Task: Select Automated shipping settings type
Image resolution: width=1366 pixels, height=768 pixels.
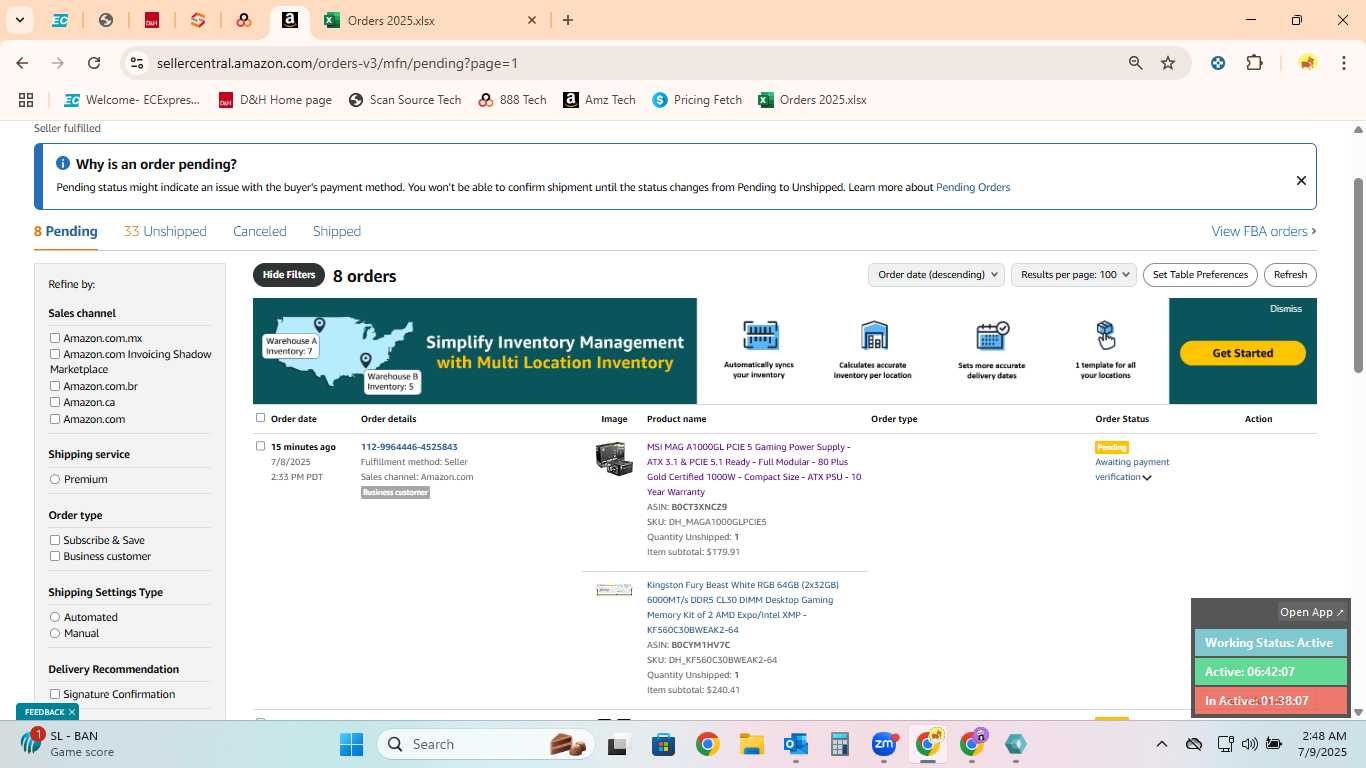Action: [55, 617]
